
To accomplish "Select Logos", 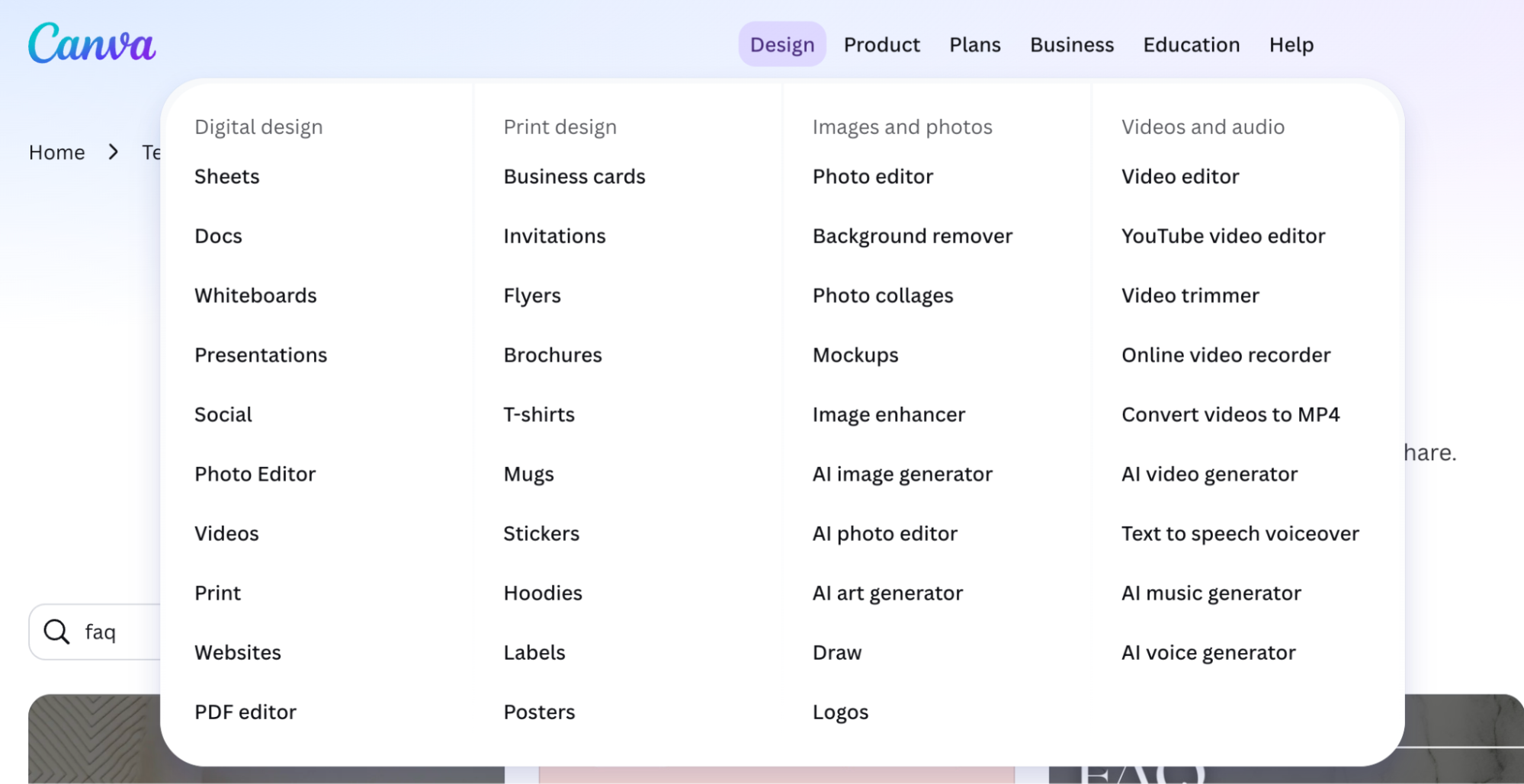I will 841,712.
